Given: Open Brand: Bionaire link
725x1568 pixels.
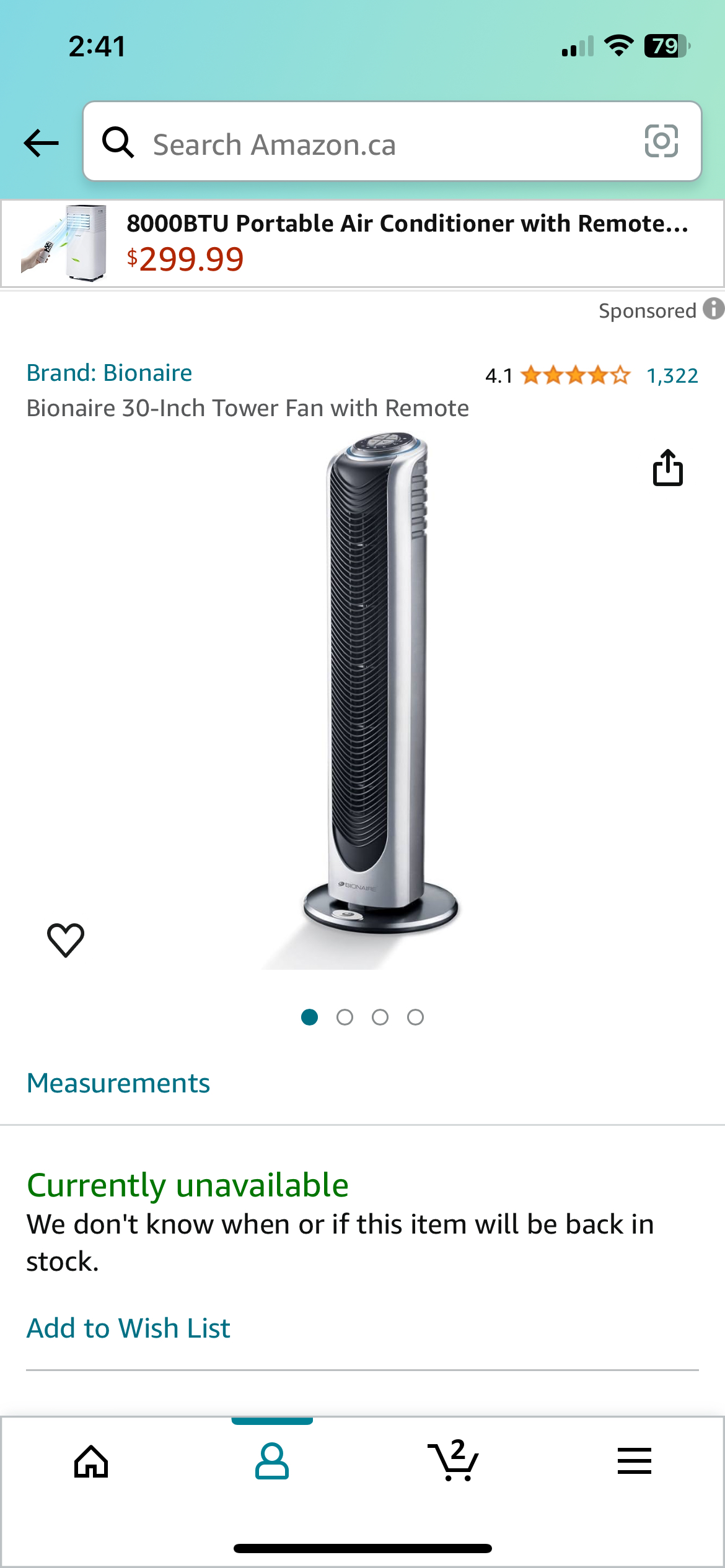Looking at the screenshot, I should click(109, 373).
